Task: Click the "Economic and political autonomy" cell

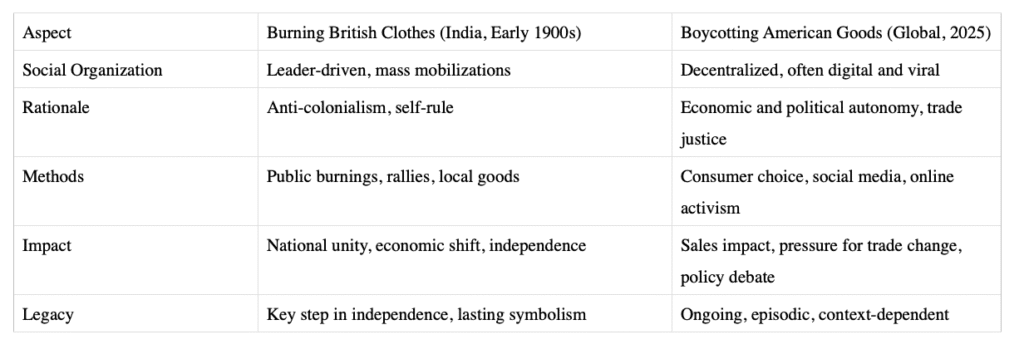Action: point(836,123)
